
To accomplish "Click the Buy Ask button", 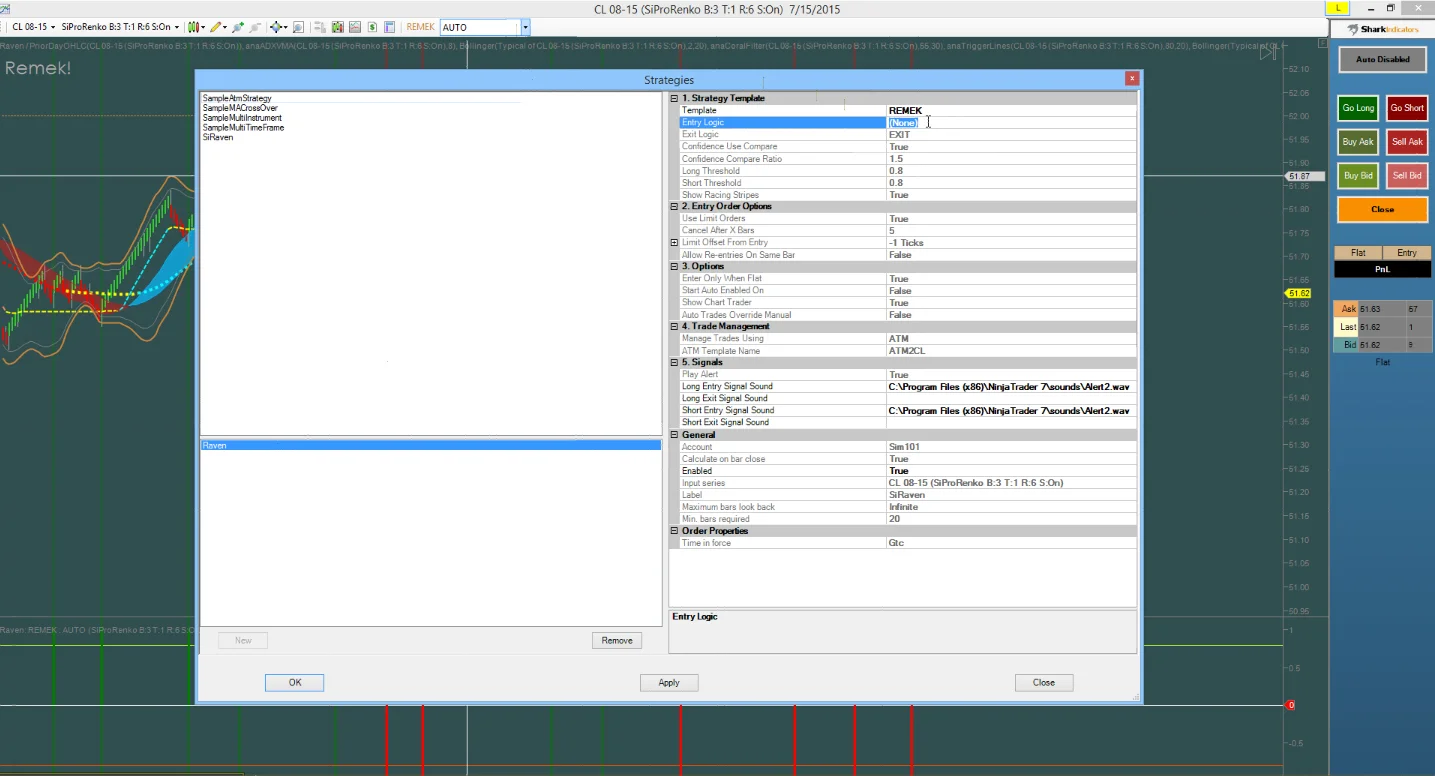I will pyautogui.click(x=1358, y=142).
